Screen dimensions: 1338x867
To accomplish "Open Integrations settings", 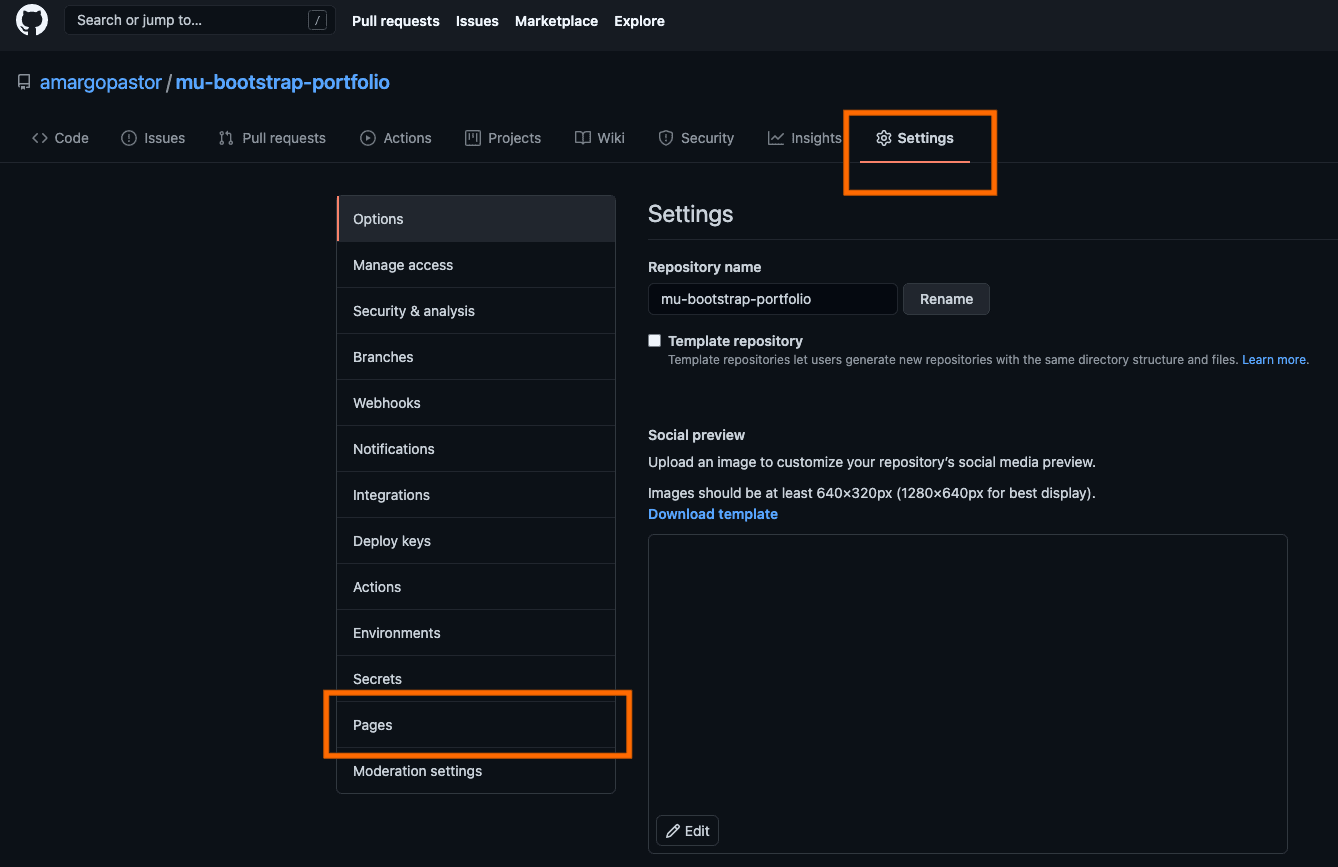I will pos(476,495).
